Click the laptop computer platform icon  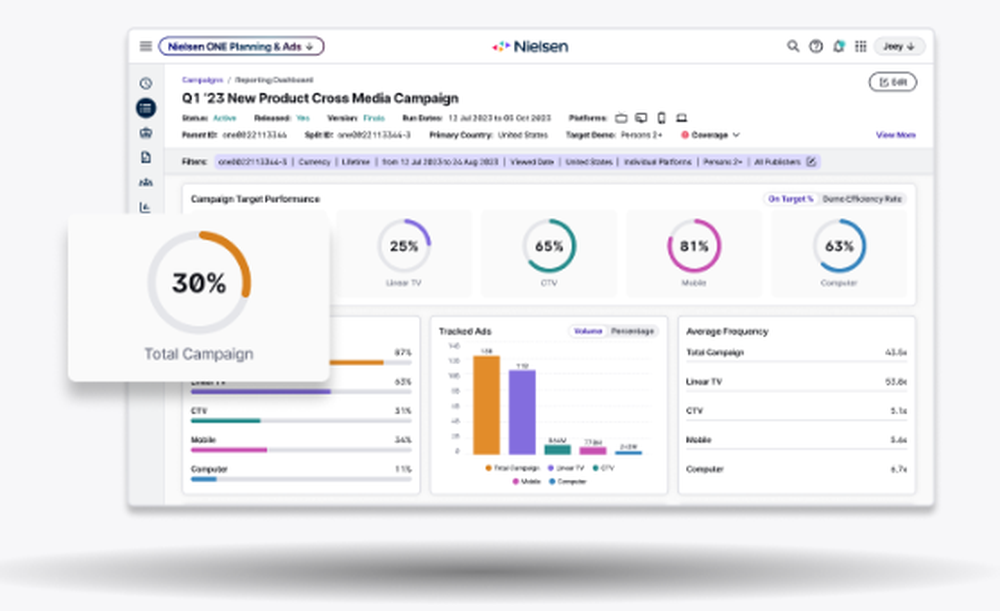tap(681, 118)
